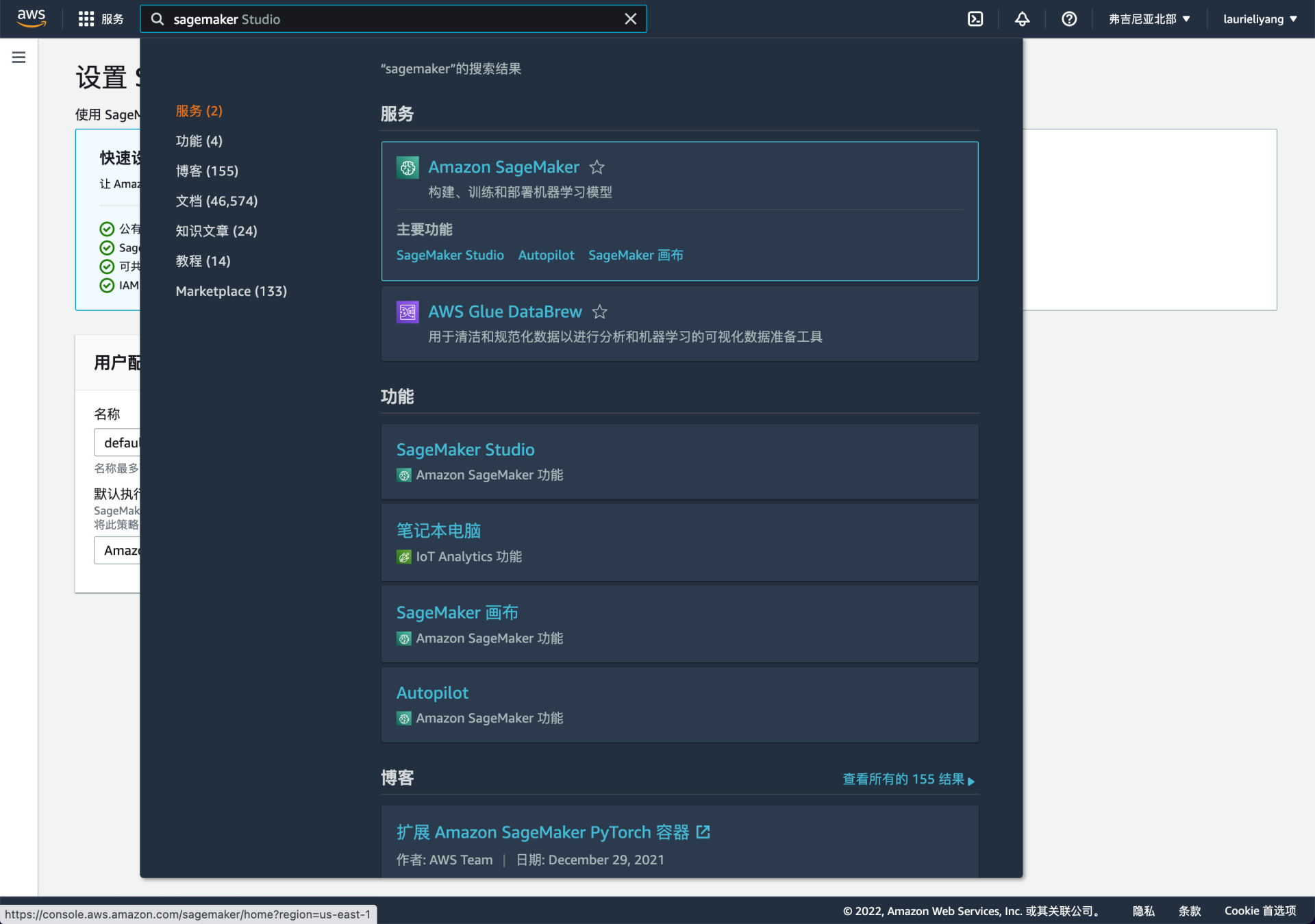Clear the search box with X icon
1315x924 pixels.
point(630,19)
